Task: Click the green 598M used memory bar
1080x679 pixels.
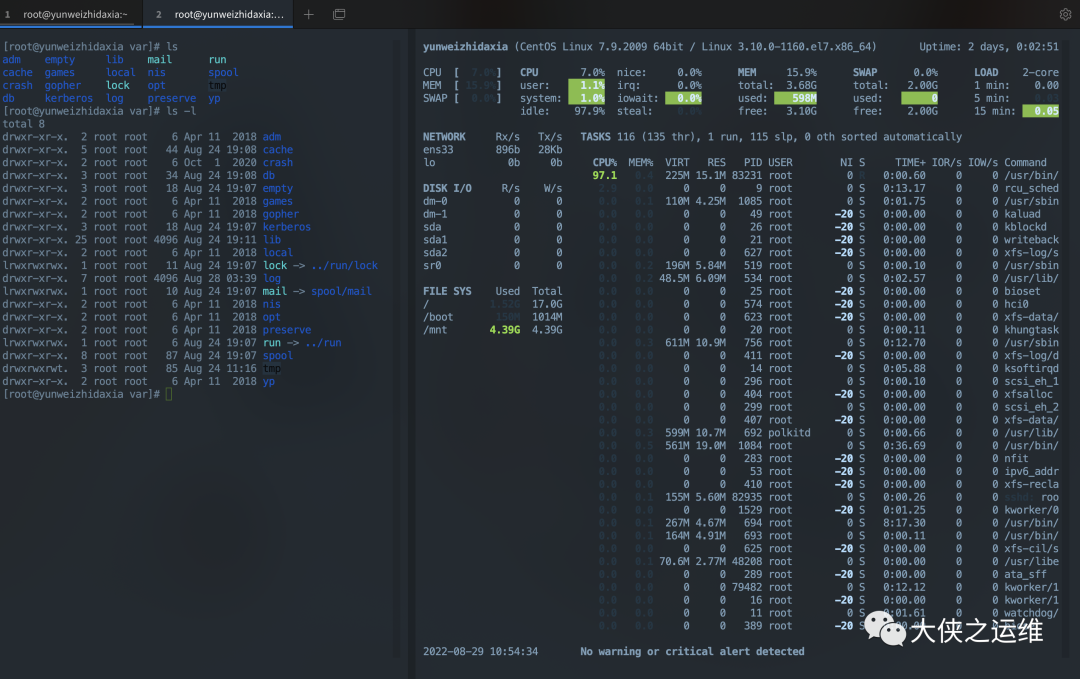Action: (x=795, y=98)
